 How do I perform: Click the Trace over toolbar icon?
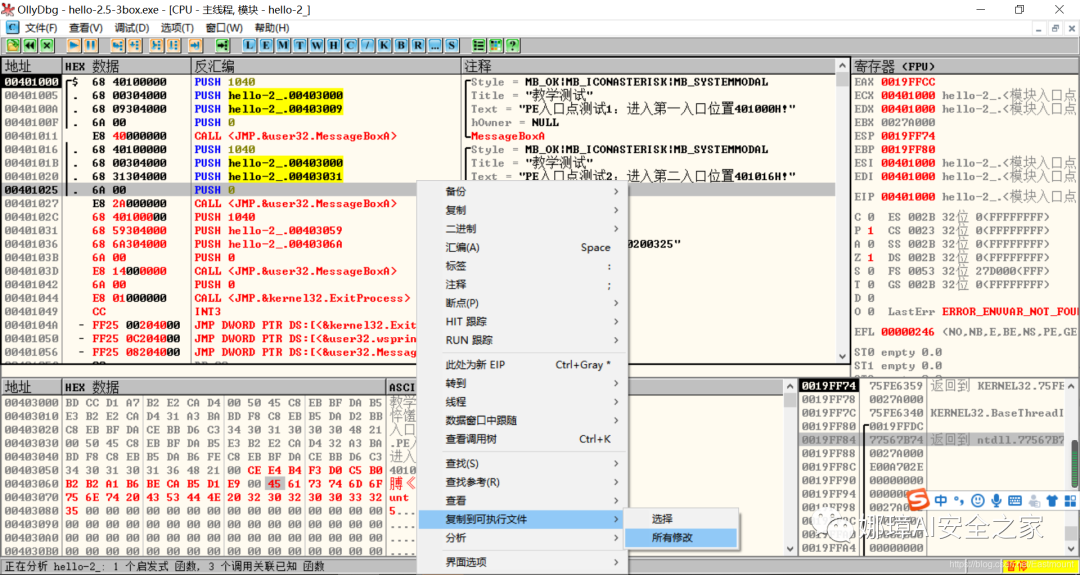pos(173,45)
